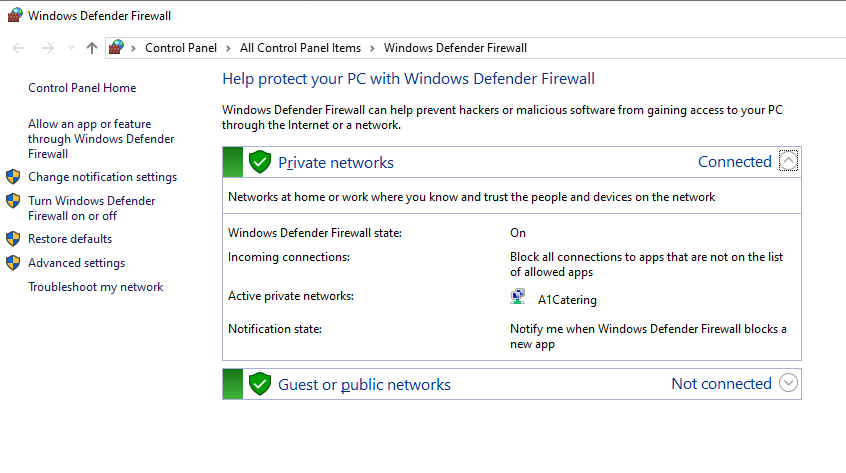This screenshot has height=473, width=846.
Task: Open breadcrumb arrow before Control Panel
Action: coord(133,48)
